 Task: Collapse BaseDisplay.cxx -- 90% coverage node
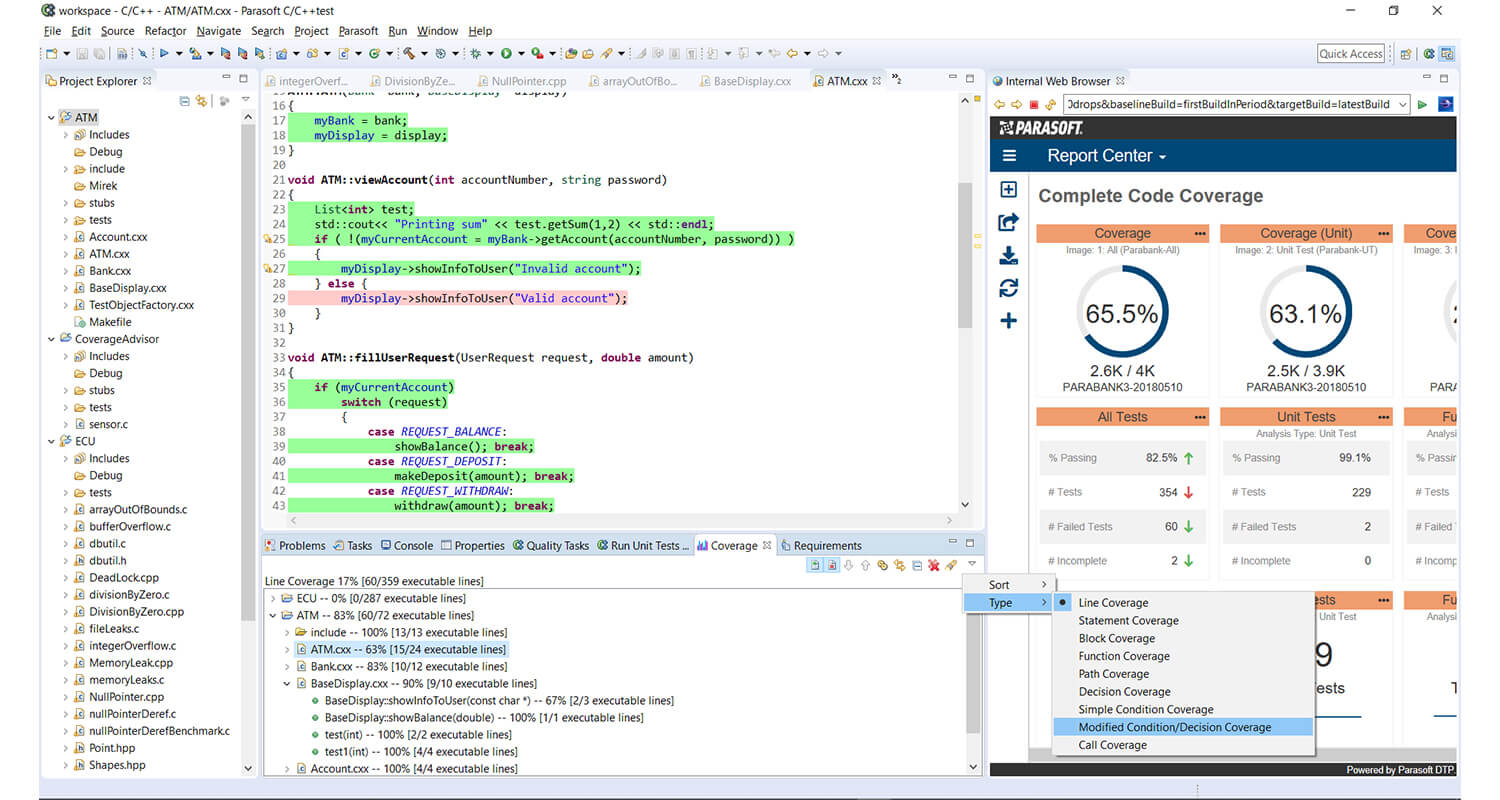pyautogui.click(x=288, y=684)
